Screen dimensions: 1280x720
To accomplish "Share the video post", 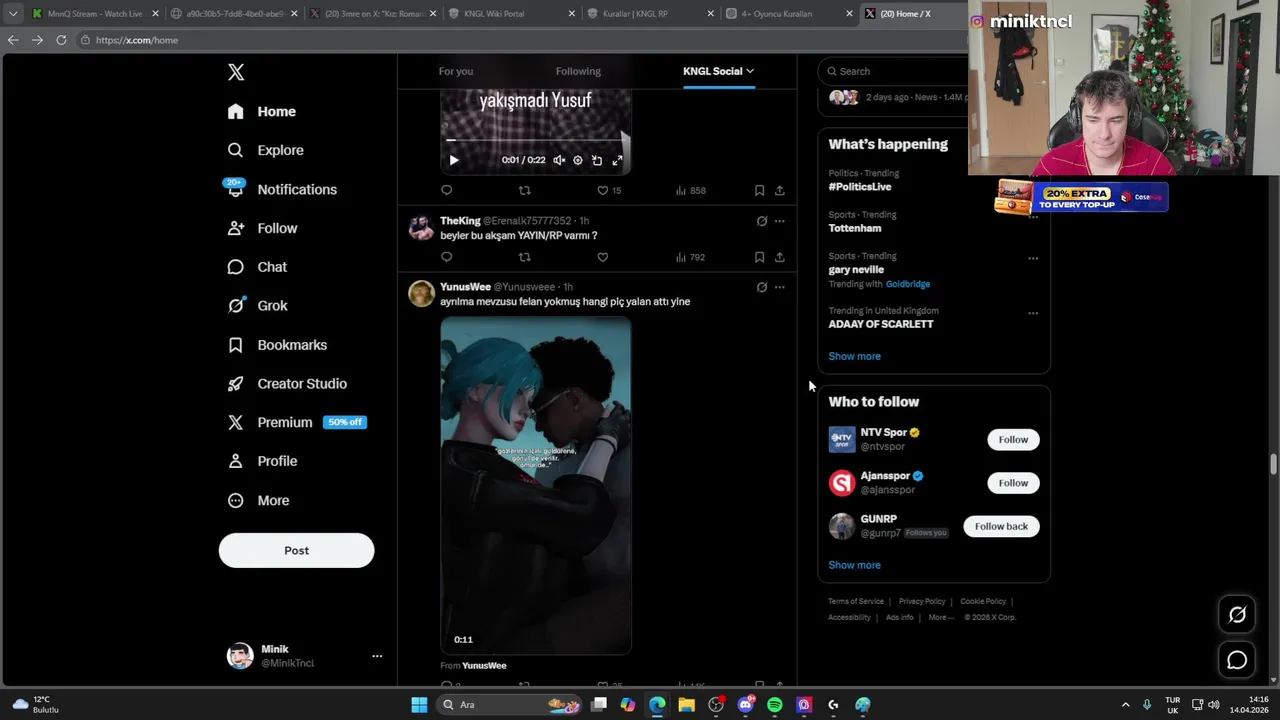I will (780, 190).
